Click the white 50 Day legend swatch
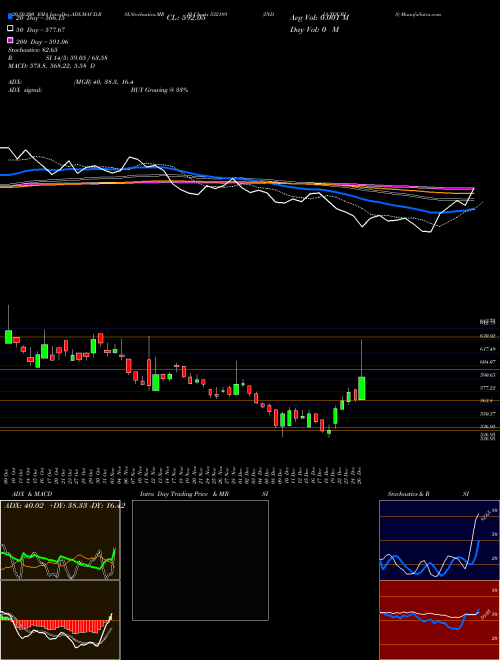The height and width of the screenshot is (660, 500). [11, 29]
